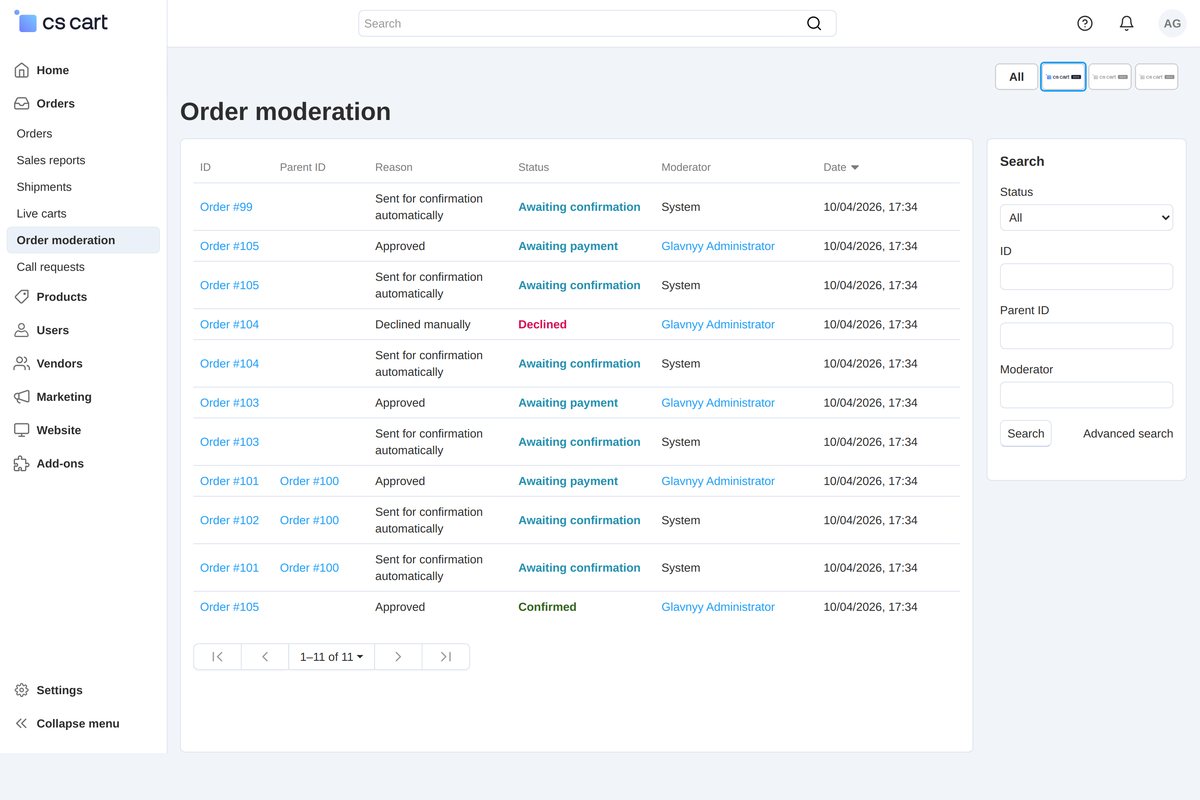Go to next page of results
This screenshot has width=1200, height=800.
[x=398, y=657]
